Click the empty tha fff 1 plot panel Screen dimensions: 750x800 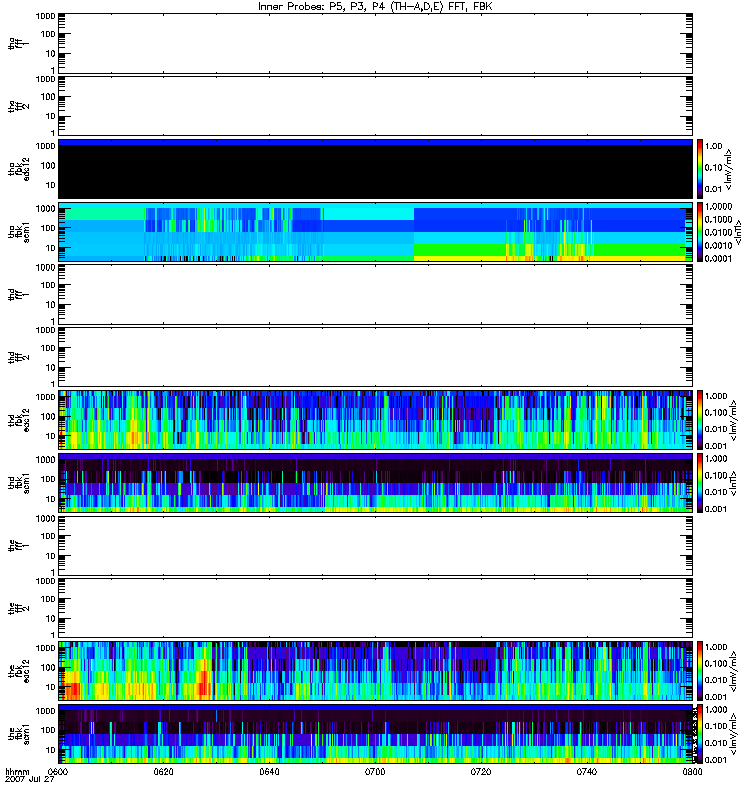tap(375, 43)
